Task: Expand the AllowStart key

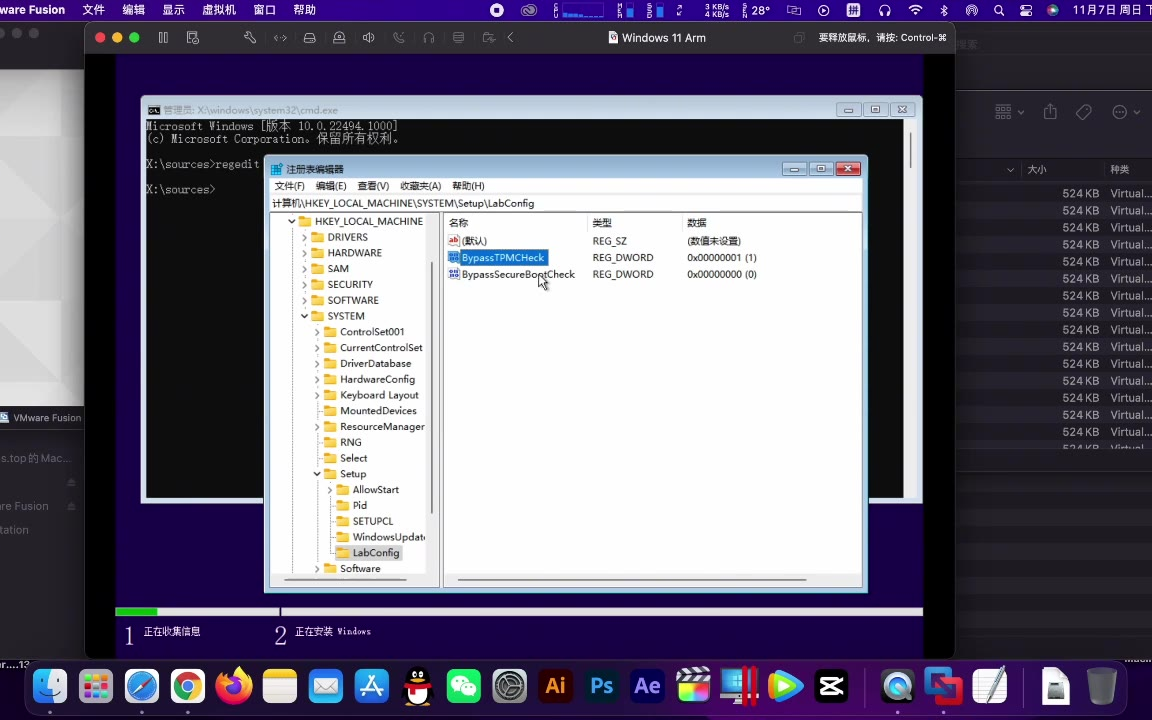Action: click(x=329, y=490)
